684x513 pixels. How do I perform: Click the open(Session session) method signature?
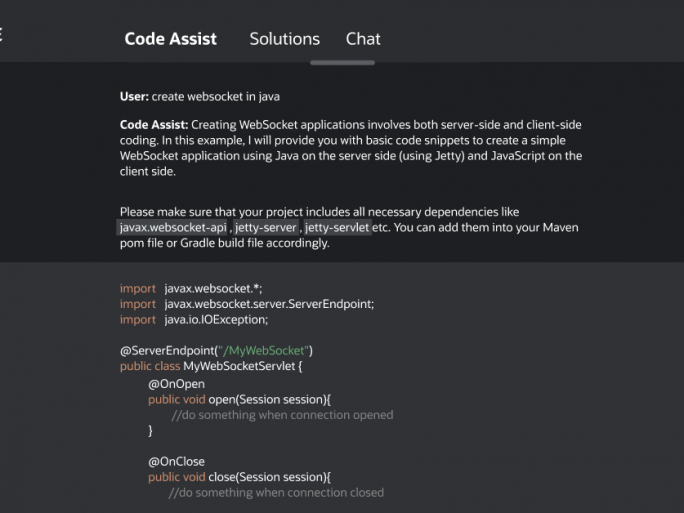pyautogui.click(x=239, y=400)
